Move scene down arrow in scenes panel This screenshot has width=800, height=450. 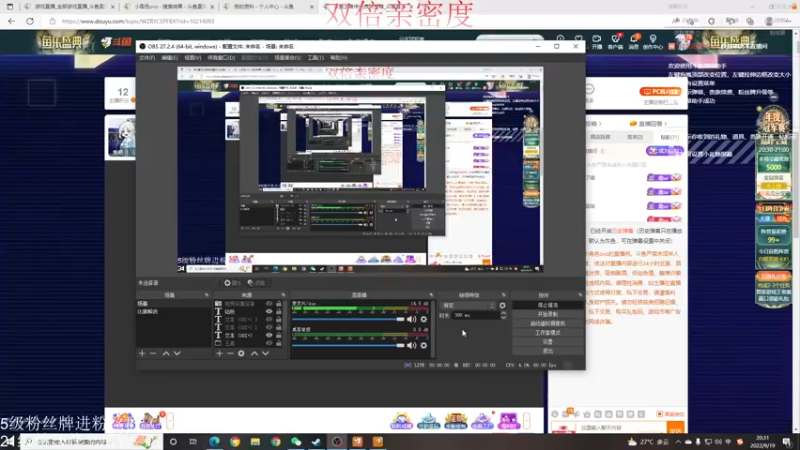click(177, 353)
